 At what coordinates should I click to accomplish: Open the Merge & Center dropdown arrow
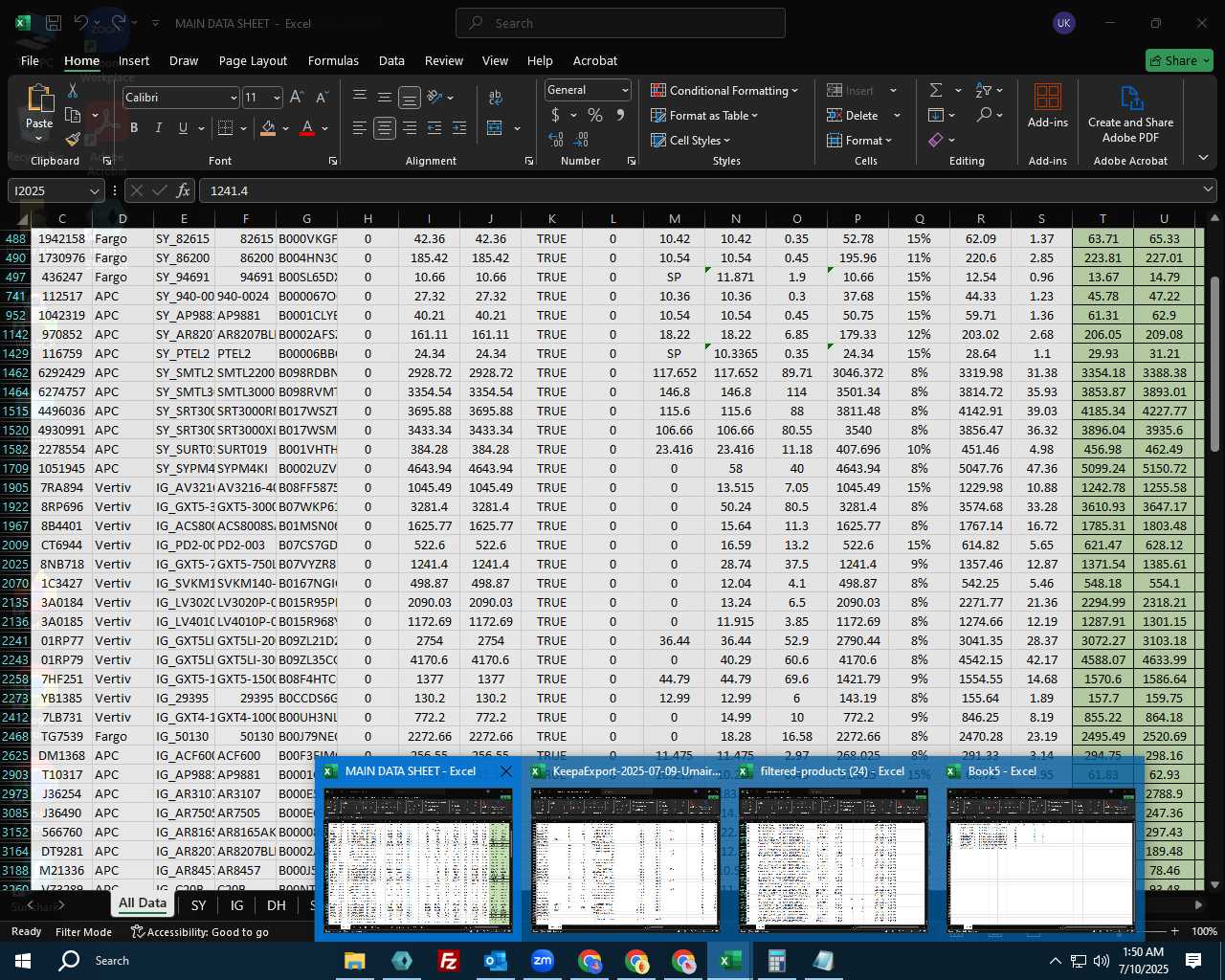tap(518, 128)
